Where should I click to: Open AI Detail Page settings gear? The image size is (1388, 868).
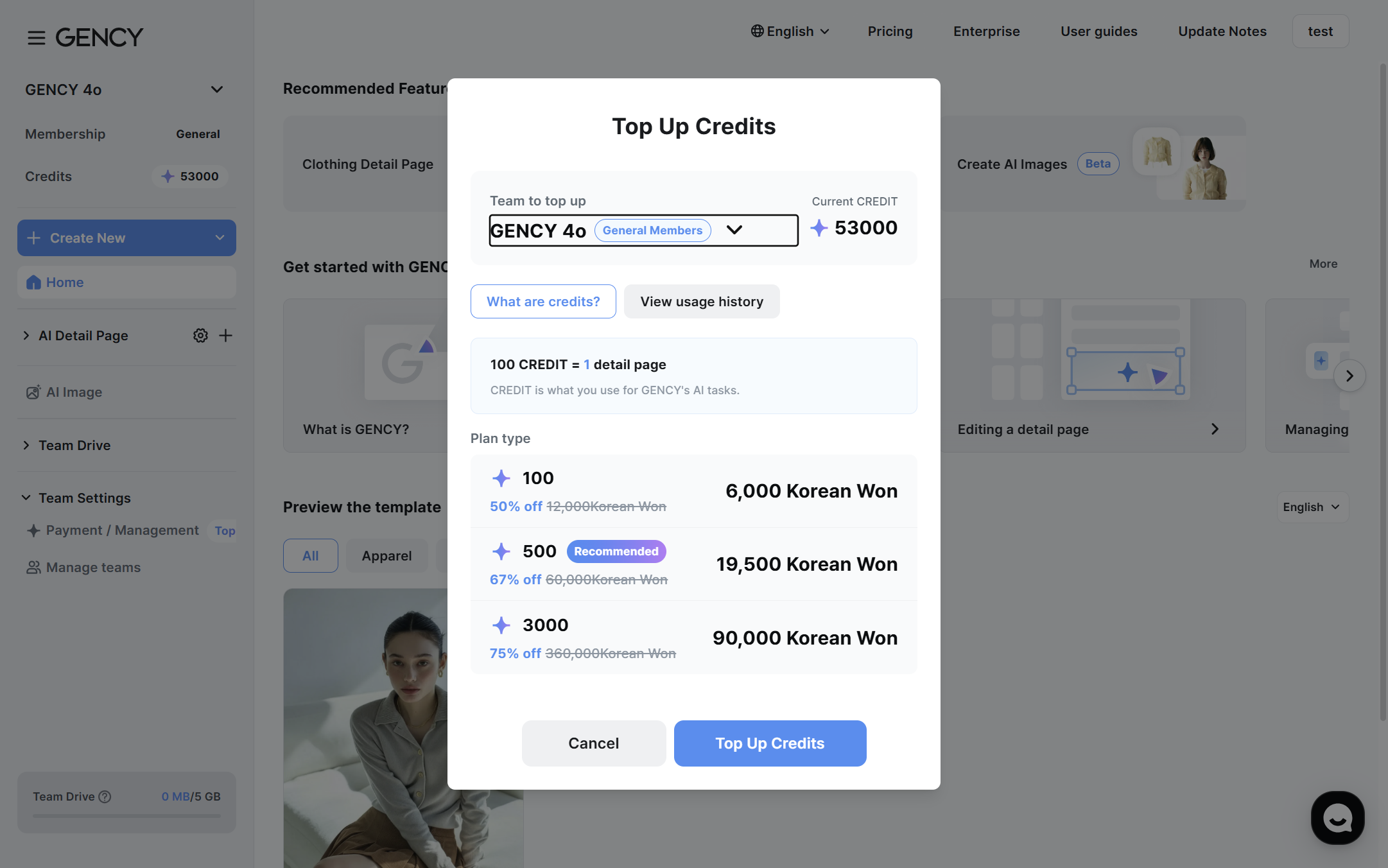coord(200,335)
